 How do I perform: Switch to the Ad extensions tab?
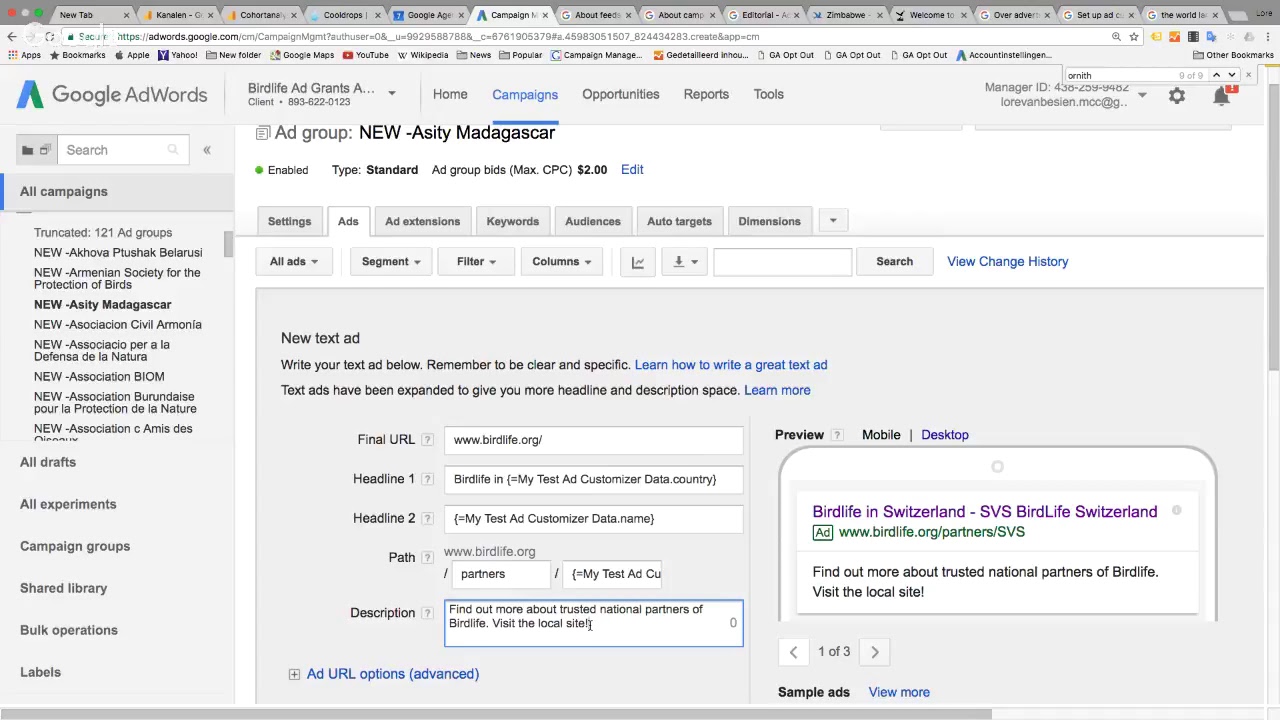[x=423, y=221]
